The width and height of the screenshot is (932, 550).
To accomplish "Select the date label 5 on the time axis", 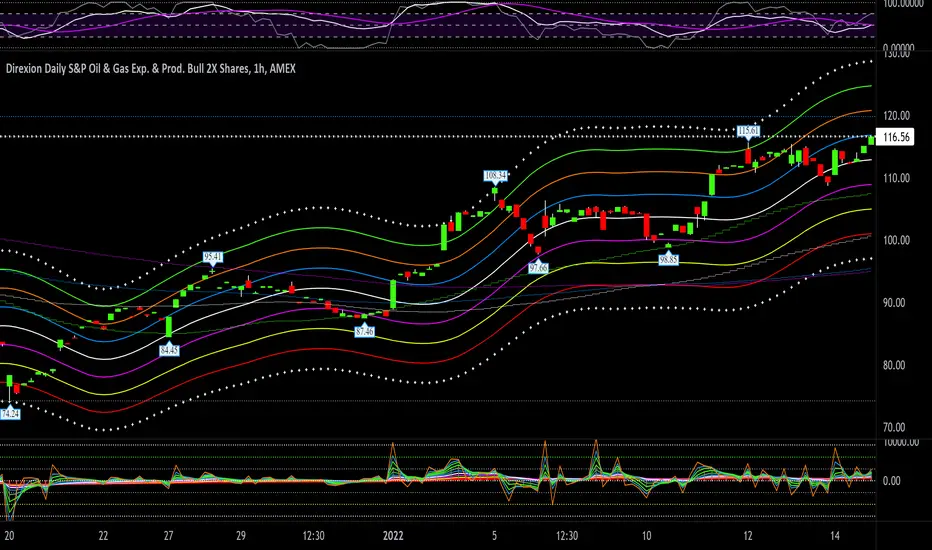I will (495, 536).
